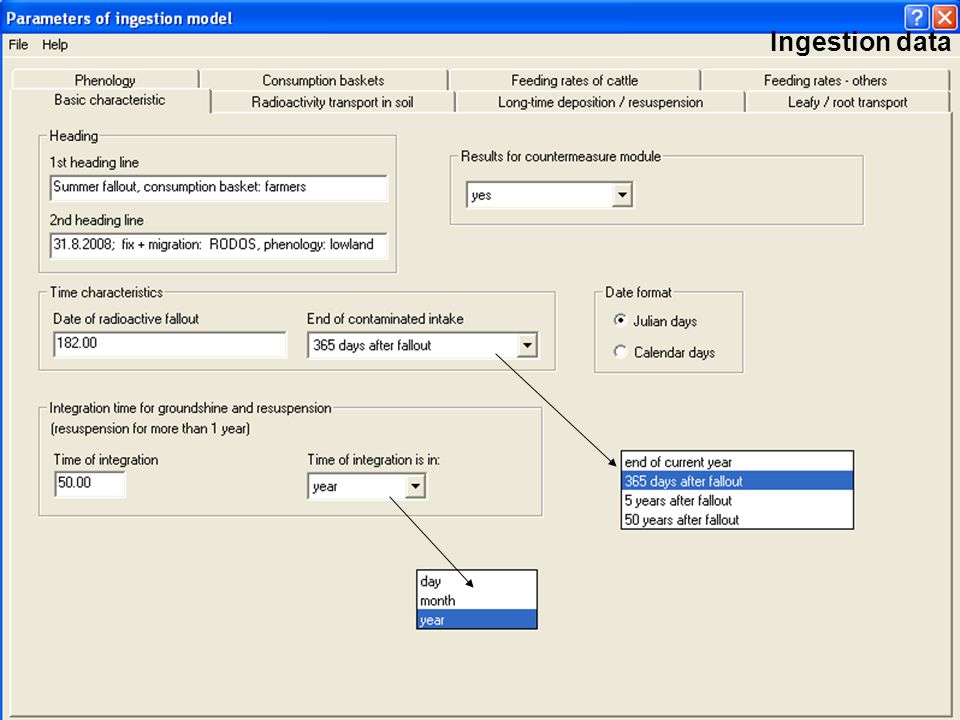Click the 1st heading line text field
960x720 pixels.
pyautogui.click(x=219, y=187)
